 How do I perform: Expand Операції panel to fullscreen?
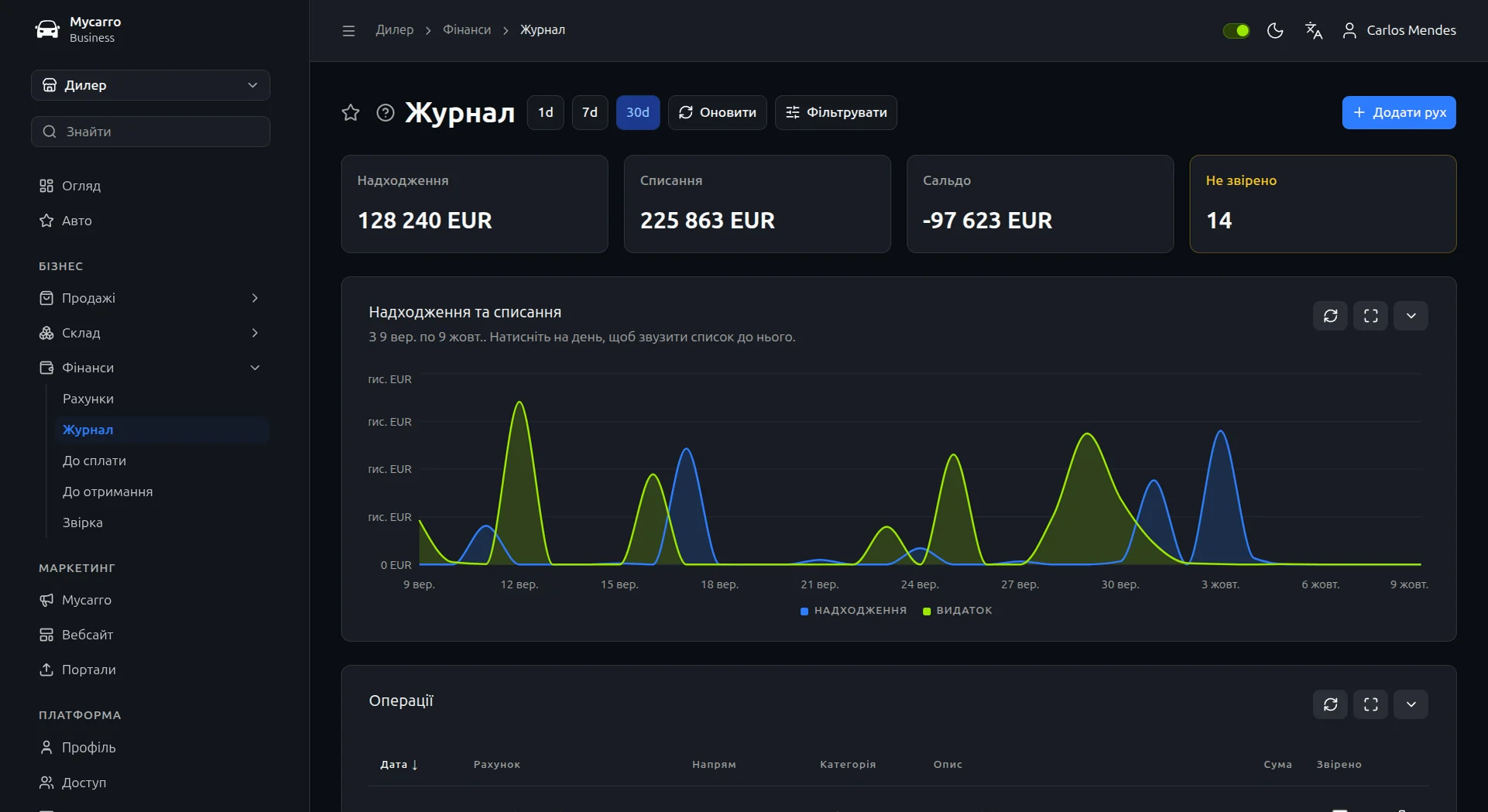tap(1370, 704)
